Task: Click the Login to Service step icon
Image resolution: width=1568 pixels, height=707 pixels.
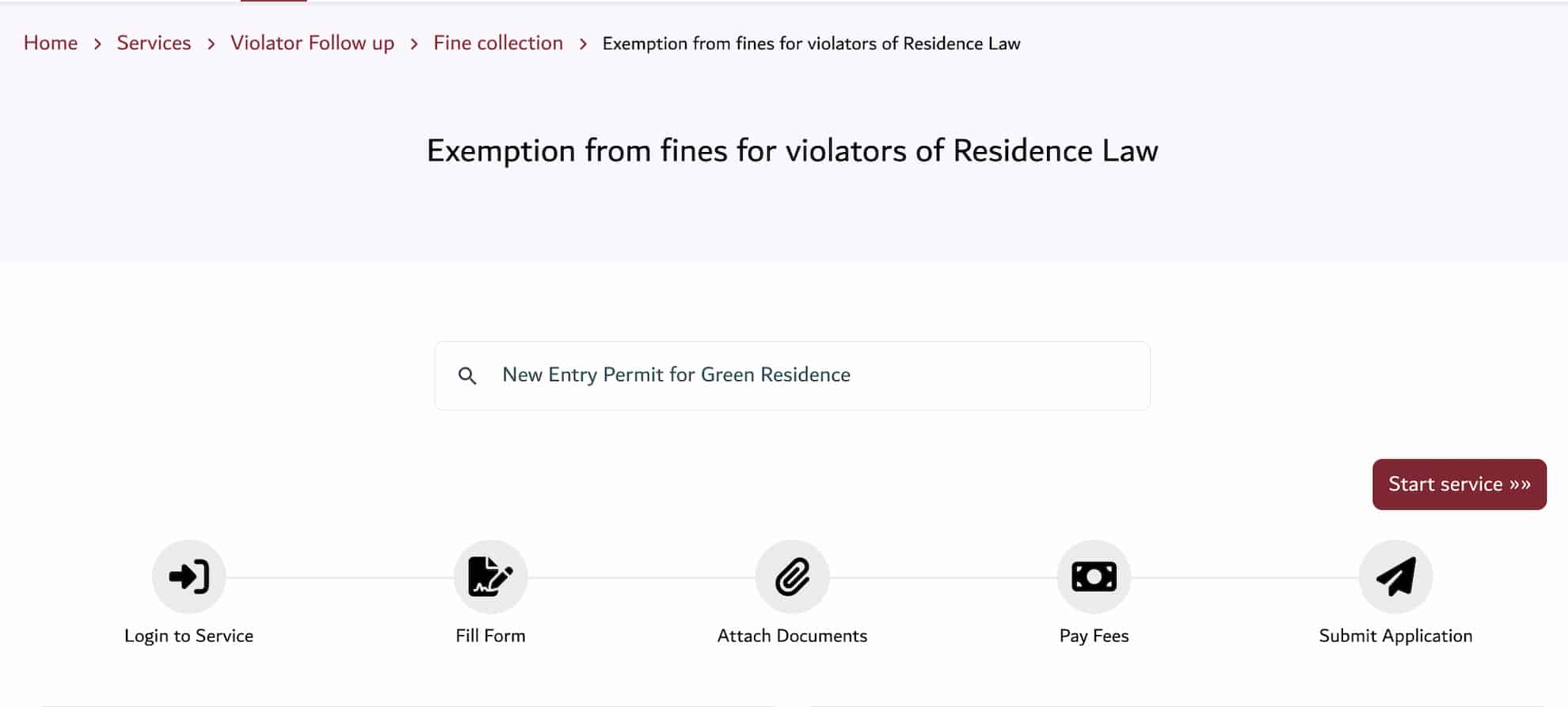Action: [188, 576]
